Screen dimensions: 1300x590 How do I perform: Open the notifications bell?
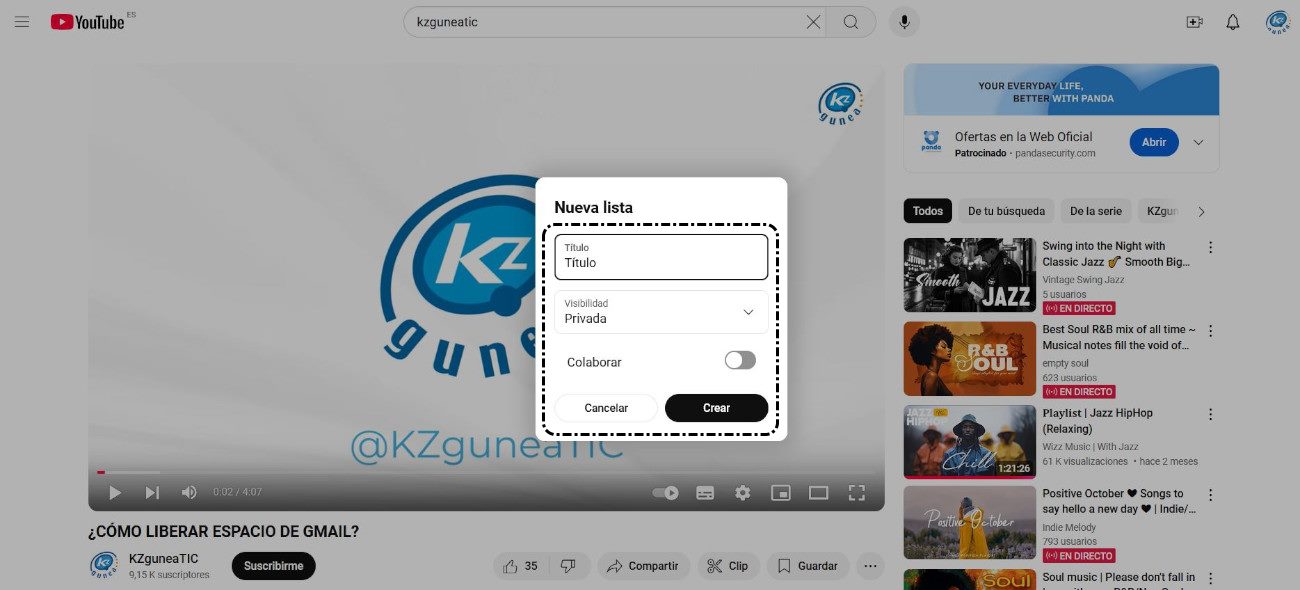point(1233,22)
